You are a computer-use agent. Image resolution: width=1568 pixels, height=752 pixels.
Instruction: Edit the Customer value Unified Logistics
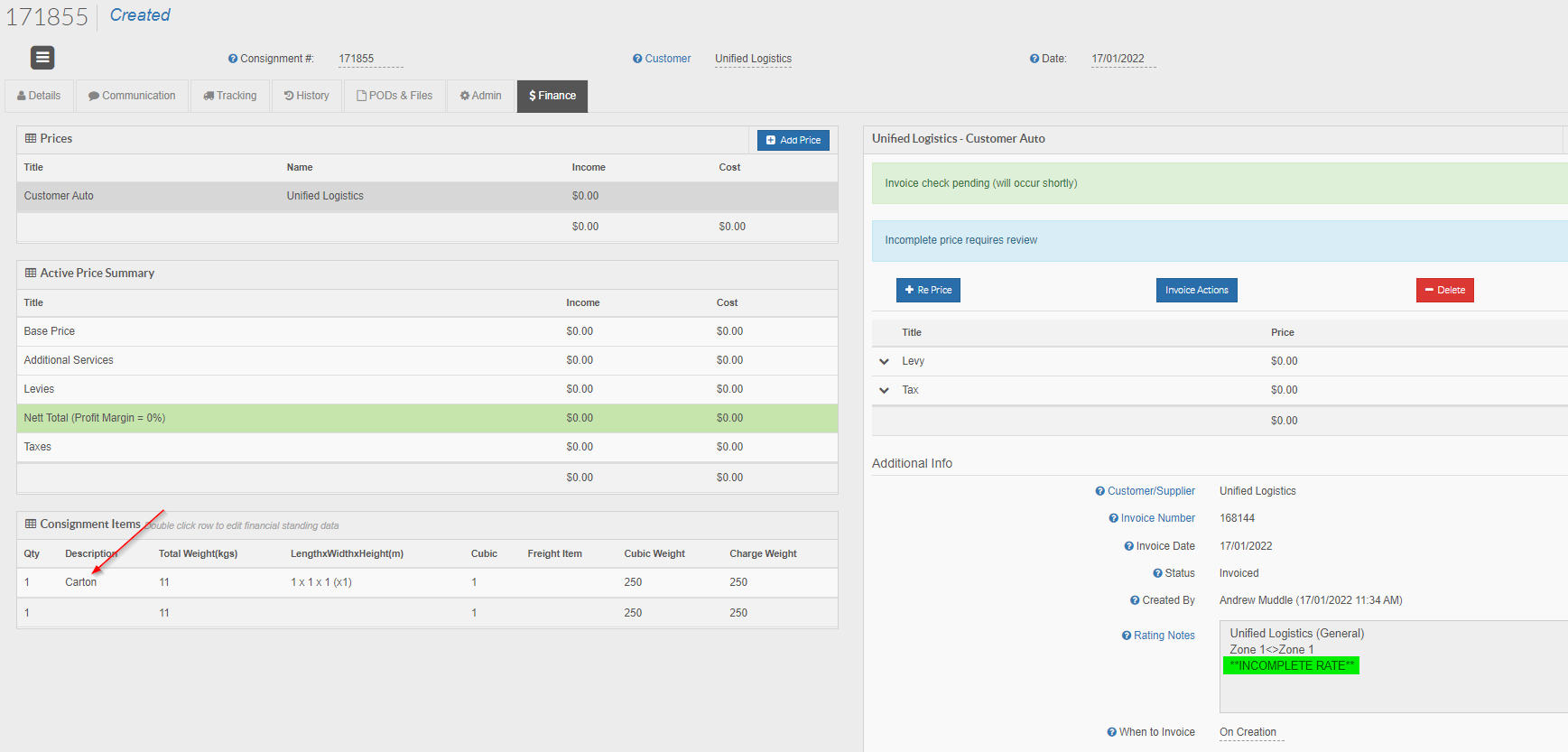pos(754,59)
